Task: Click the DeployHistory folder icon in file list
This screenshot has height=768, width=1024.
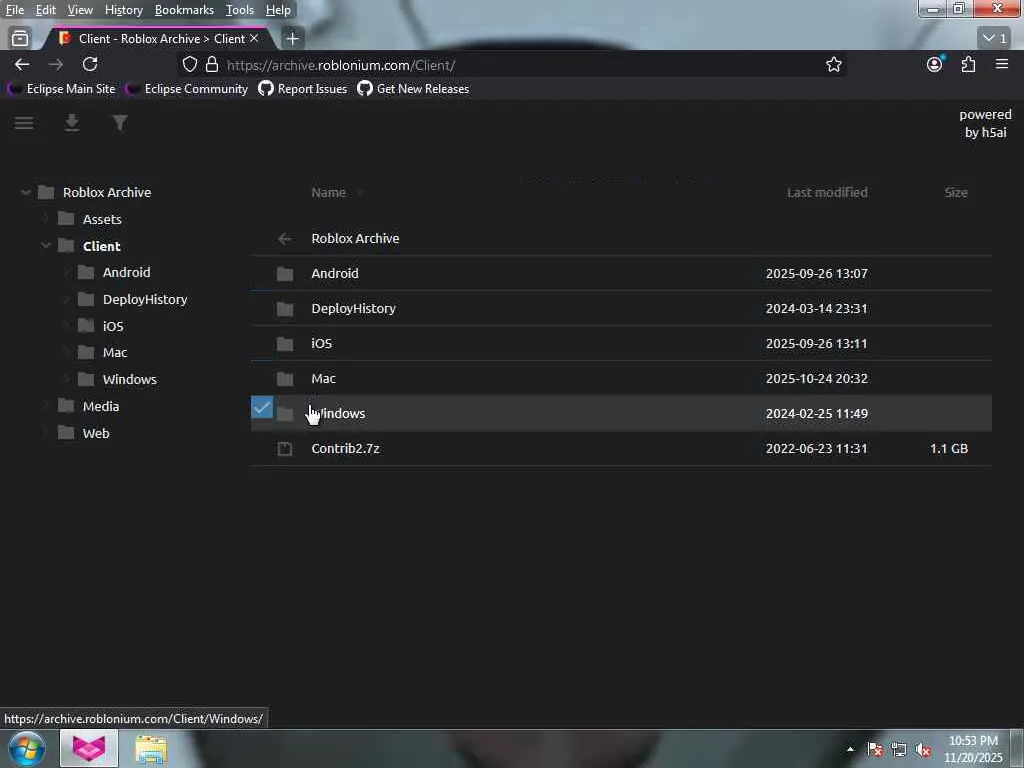Action: pyautogui.click(x=285, y=309)
